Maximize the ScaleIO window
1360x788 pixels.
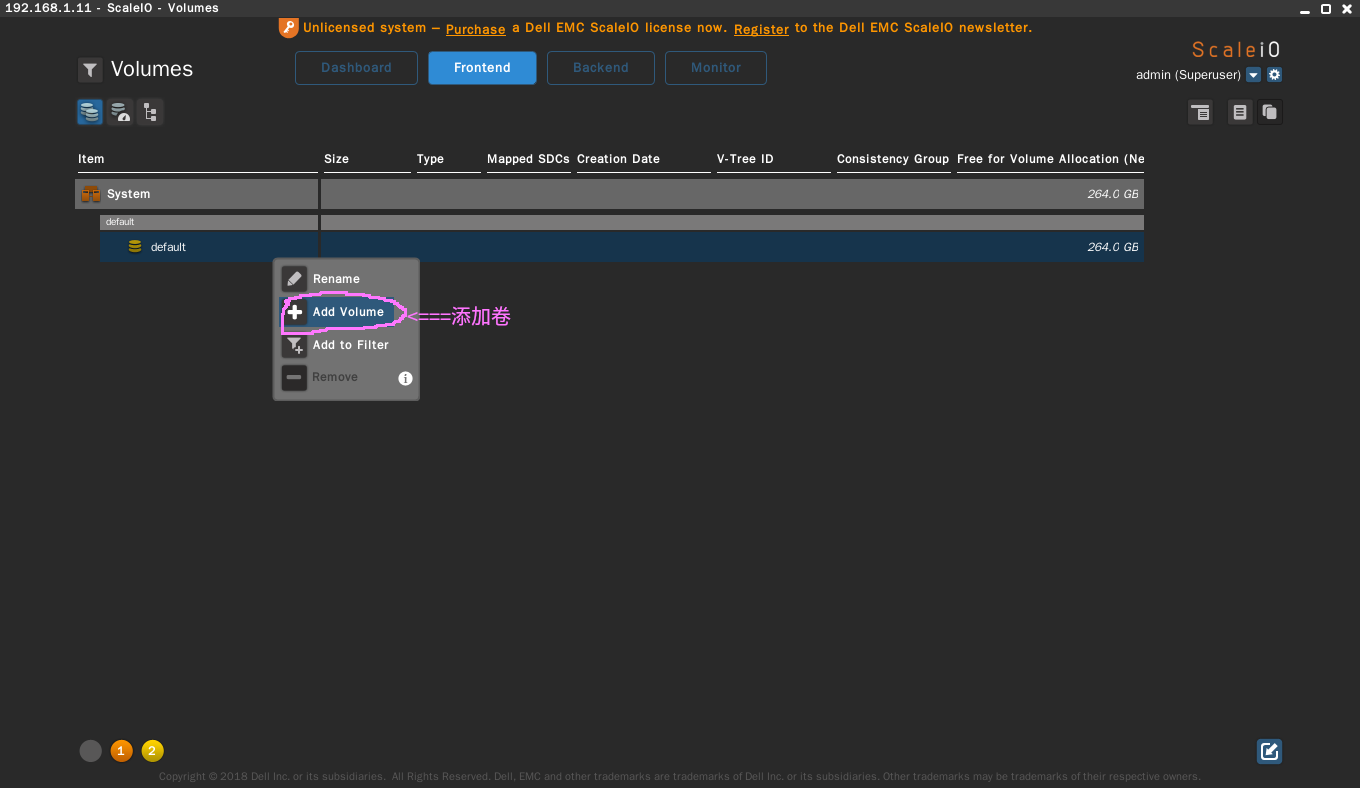coord(1326,8)
